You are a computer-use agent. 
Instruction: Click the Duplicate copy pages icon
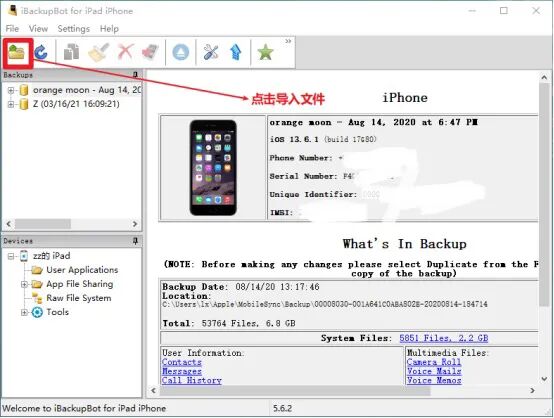click(x=71, y=52)
